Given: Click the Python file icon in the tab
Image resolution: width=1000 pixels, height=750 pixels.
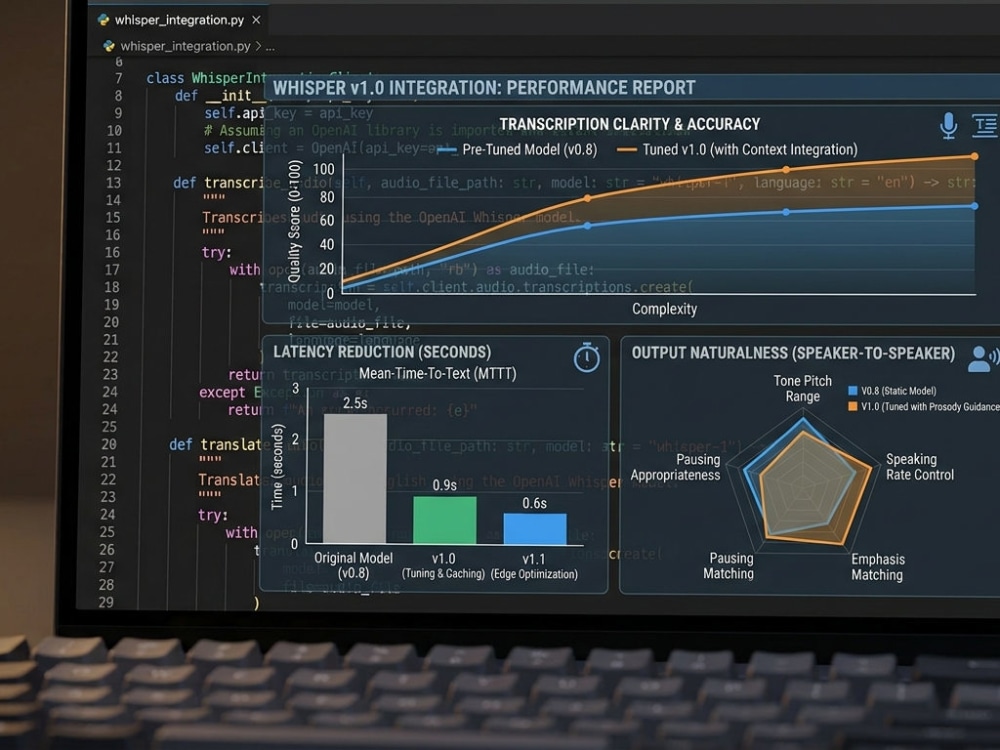Looking at the screenshot, I should (103, 20).
